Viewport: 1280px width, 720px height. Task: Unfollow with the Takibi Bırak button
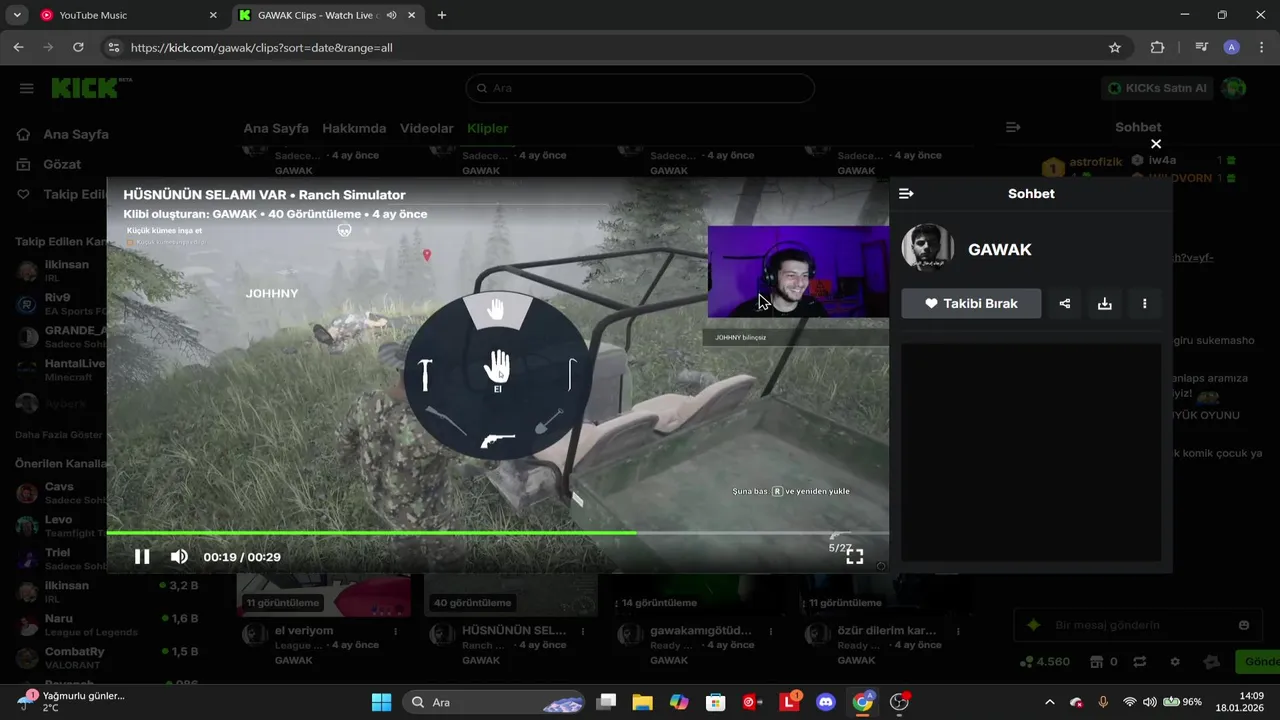coord(971,304)
